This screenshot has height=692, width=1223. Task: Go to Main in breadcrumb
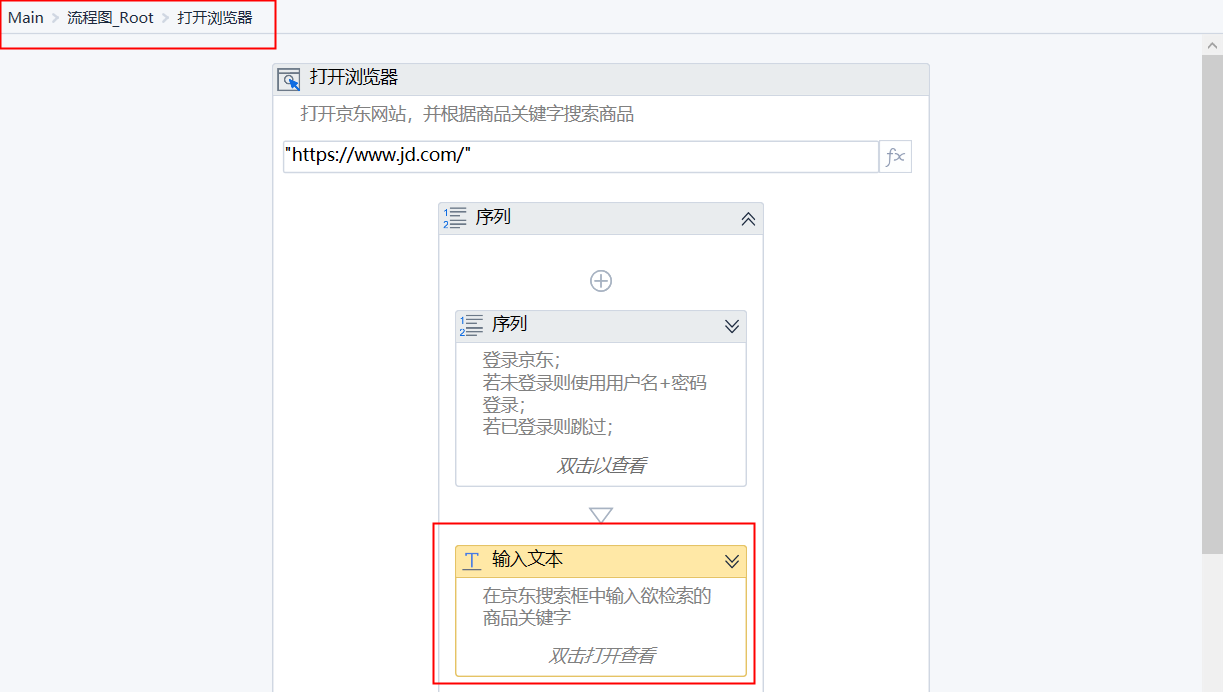[x=26, y=18]
